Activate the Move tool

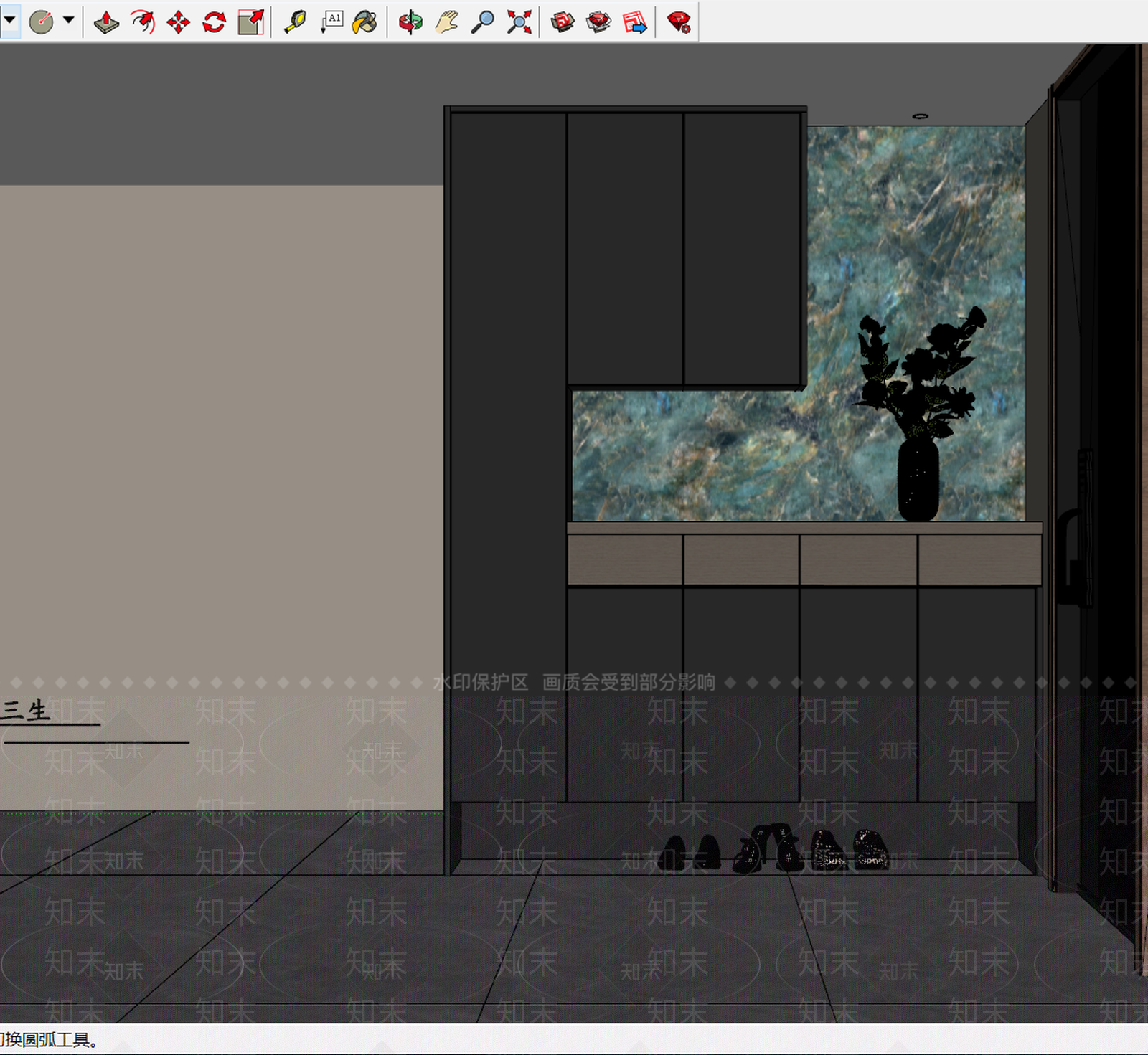[x=178, y=22]
